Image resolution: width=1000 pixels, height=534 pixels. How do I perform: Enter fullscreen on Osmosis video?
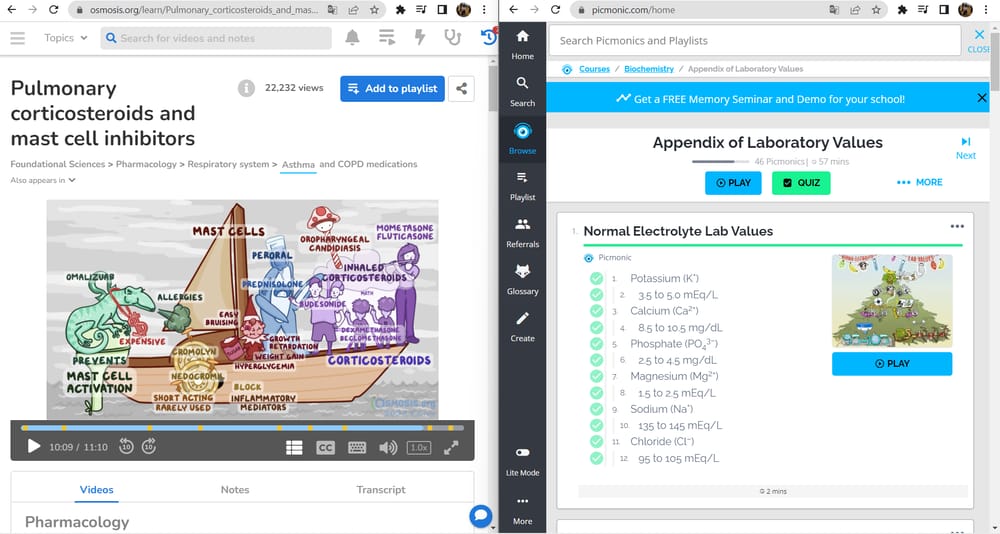pyautogui.click(x=451, y=447)
